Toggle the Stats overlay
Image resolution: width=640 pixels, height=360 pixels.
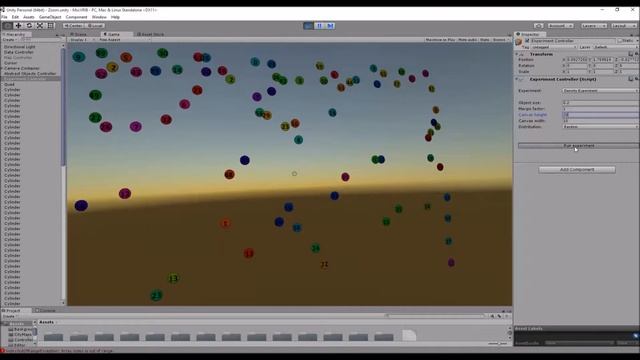[484, 40]
